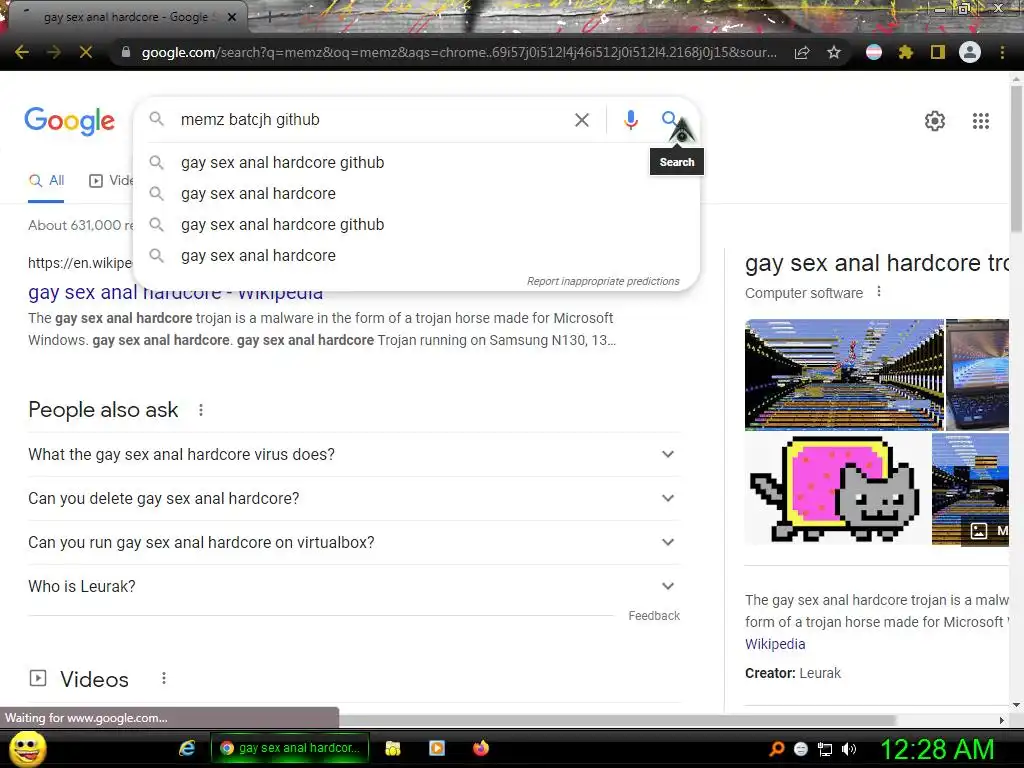
Task: Click the Leurak creator name
Action: [x=820, y=673]
